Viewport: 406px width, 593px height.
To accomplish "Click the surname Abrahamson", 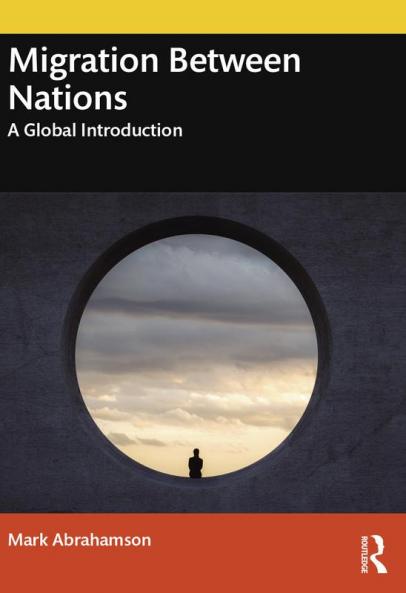I will tap(102, 540).
